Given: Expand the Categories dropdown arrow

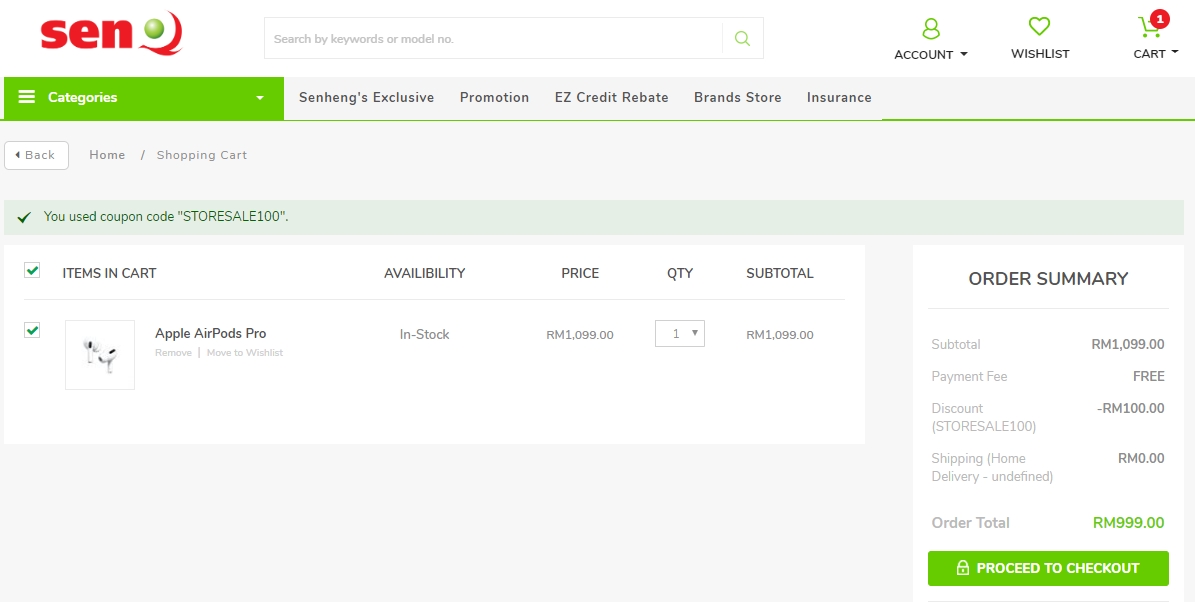Looking at the screenshot, I should tap(260, 98).
